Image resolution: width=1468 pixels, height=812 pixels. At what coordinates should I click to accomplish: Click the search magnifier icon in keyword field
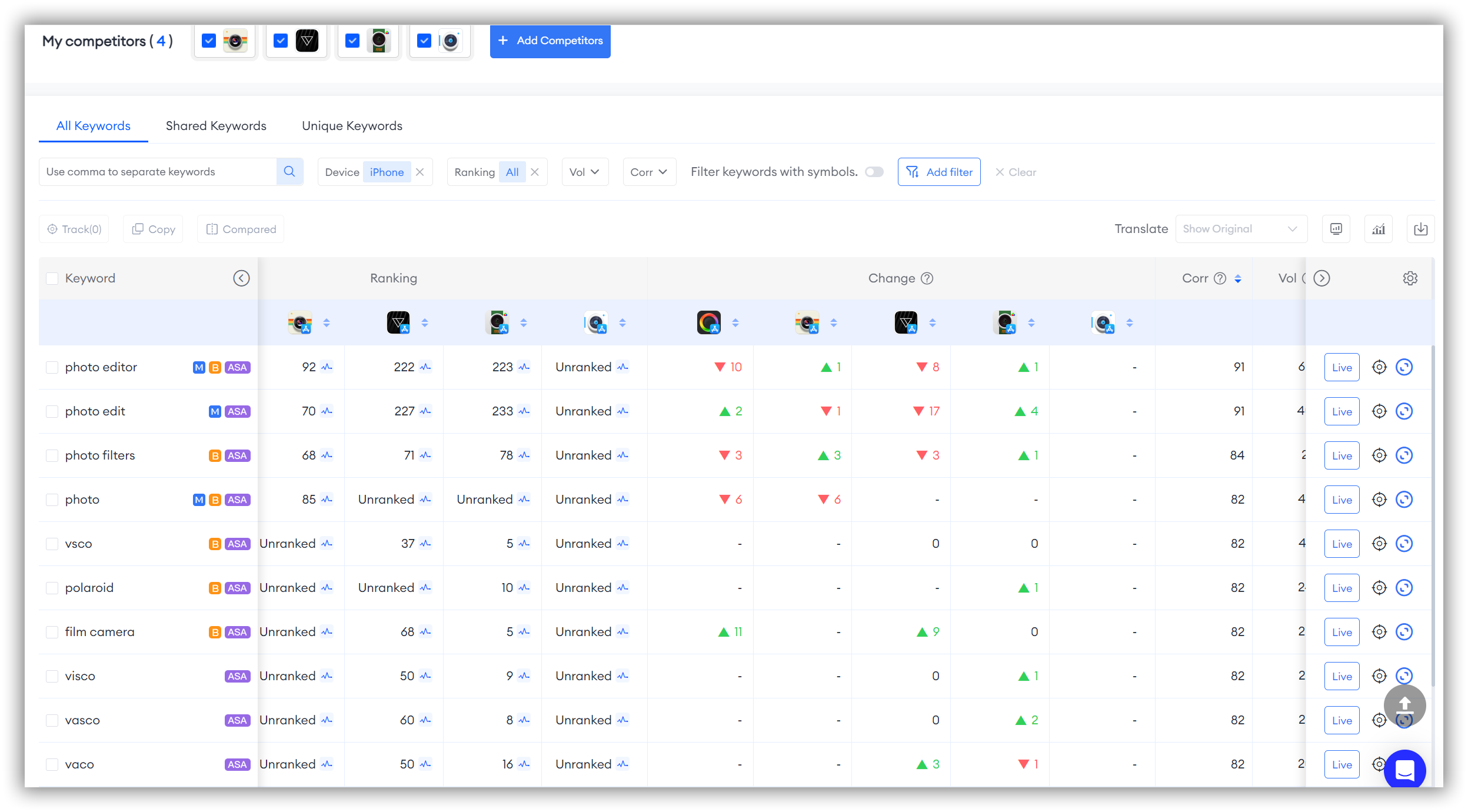point(290,172)
